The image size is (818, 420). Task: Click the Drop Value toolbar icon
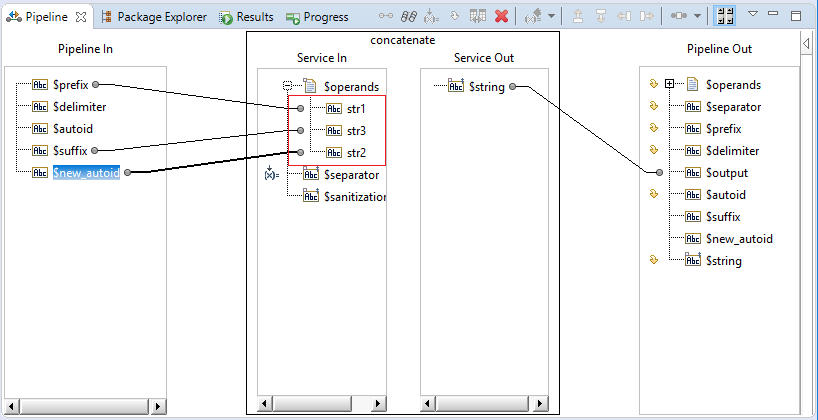pyautogui.click(x=454, y=16)
